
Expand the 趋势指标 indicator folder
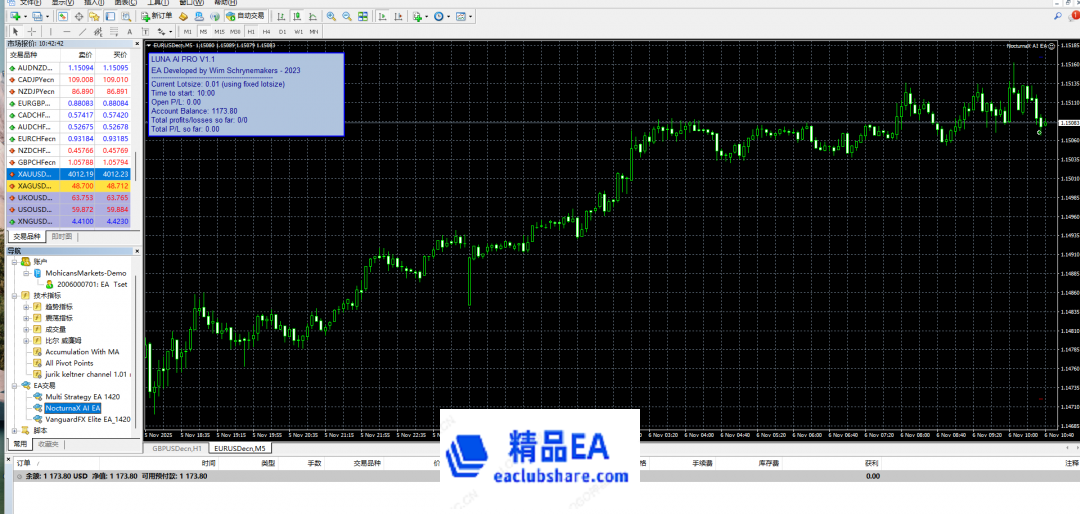[x=26, y=307]
